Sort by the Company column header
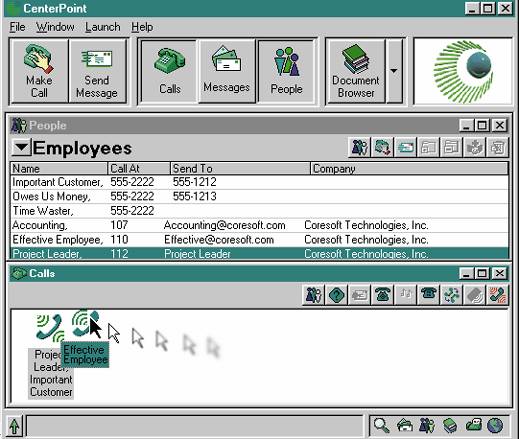Screen dimensions: 519x439 point(409,169)
